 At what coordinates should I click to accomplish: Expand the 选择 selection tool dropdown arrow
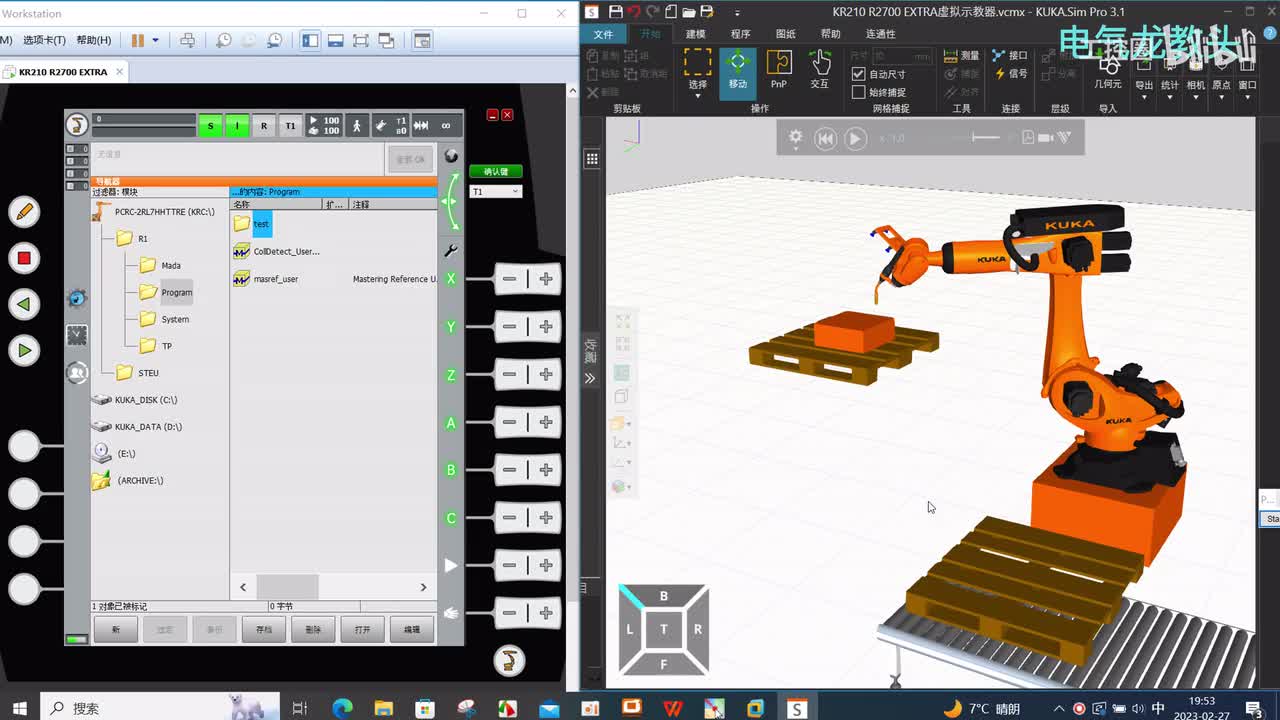coord(698,94)
